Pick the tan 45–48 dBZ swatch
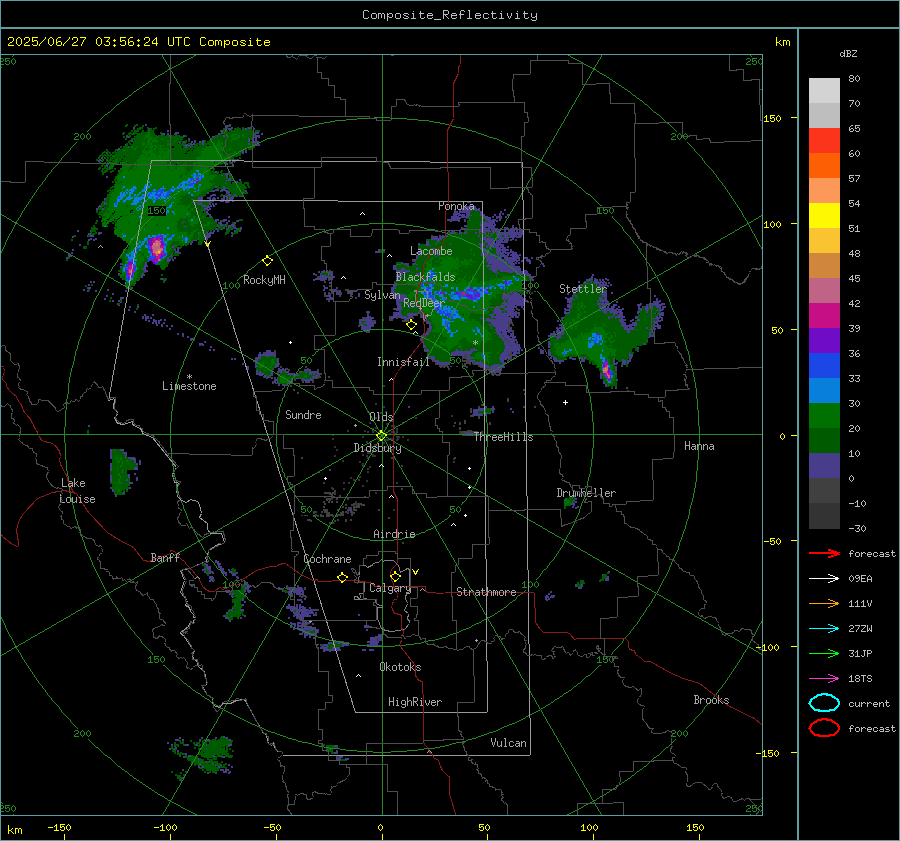The image size is (900, 841). [x=824, y=266]
